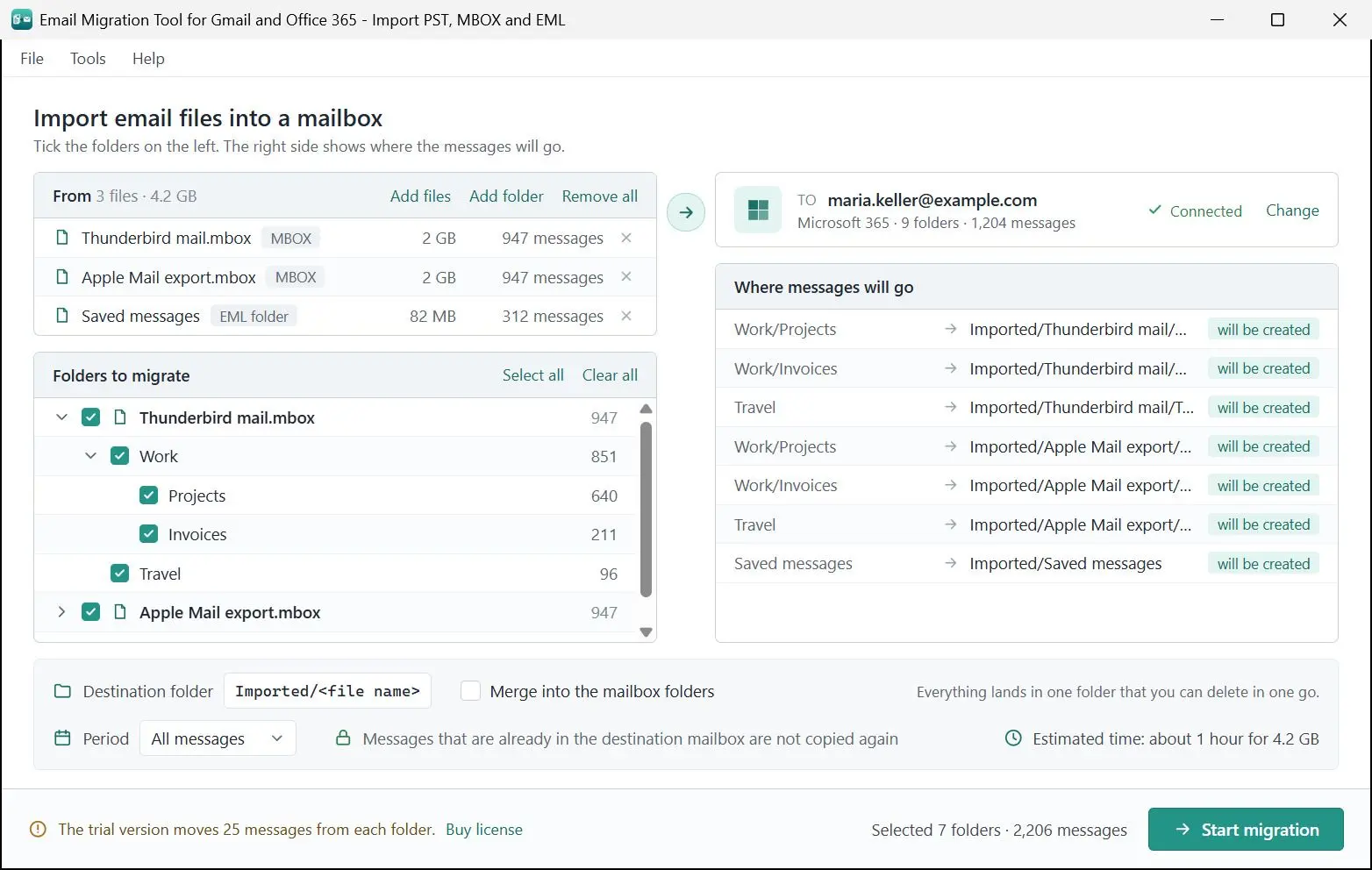
Task: Click the Change account link
Action: click(x=1292, y=210)
